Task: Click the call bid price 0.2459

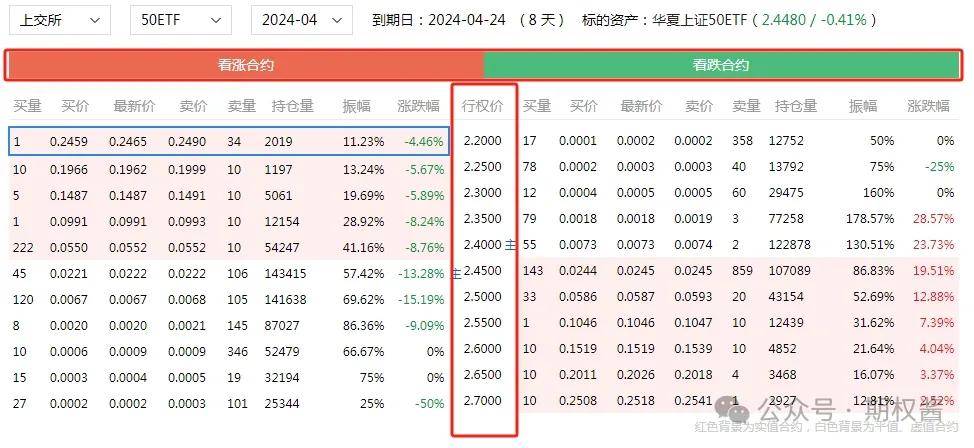Action: coord(69,142)
